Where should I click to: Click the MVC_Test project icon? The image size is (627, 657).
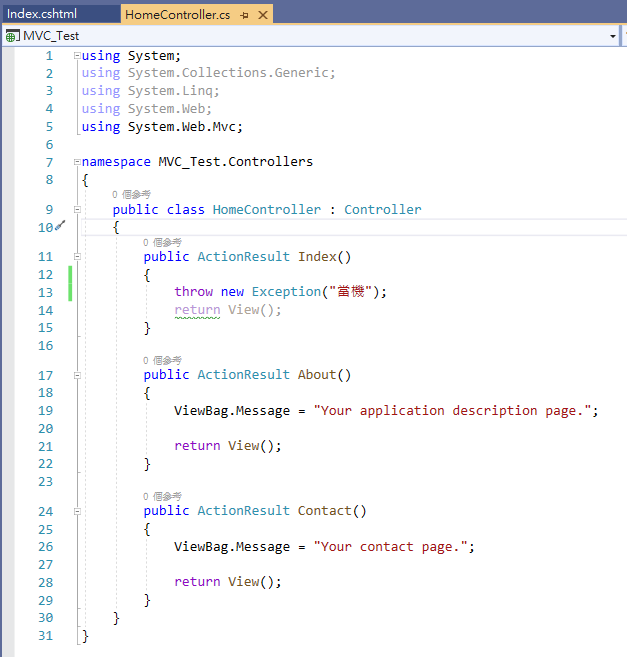[x=12, y=36]
